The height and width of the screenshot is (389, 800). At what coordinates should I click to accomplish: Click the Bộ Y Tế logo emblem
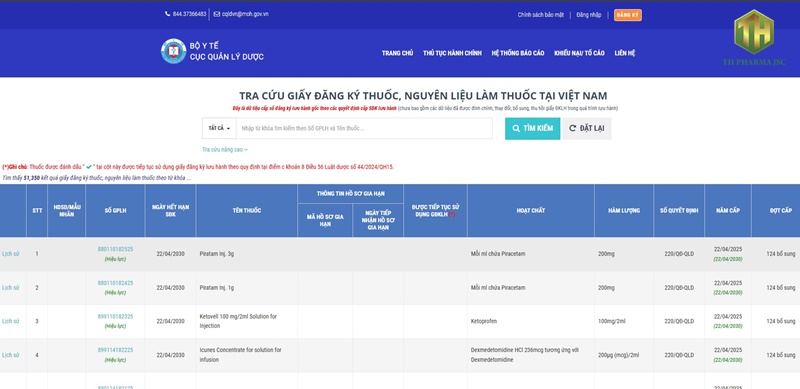click(x=173, y=51)
